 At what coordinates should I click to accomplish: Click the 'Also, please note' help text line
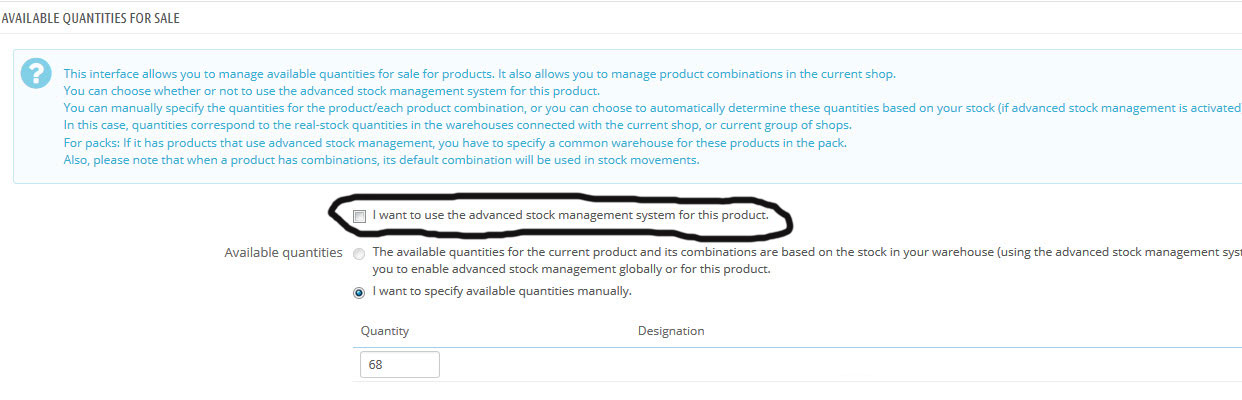(x=380, y=160)
